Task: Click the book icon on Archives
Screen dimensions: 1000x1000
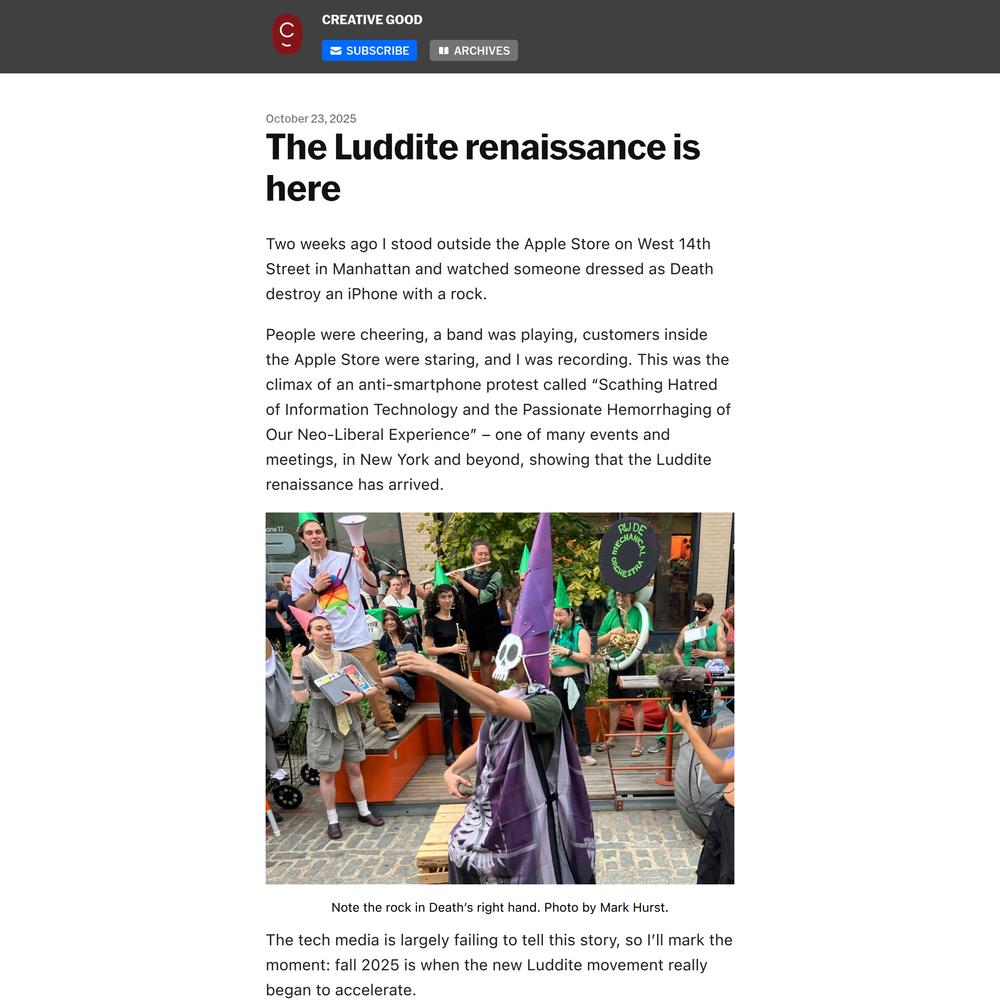Action: click(443, 51)
